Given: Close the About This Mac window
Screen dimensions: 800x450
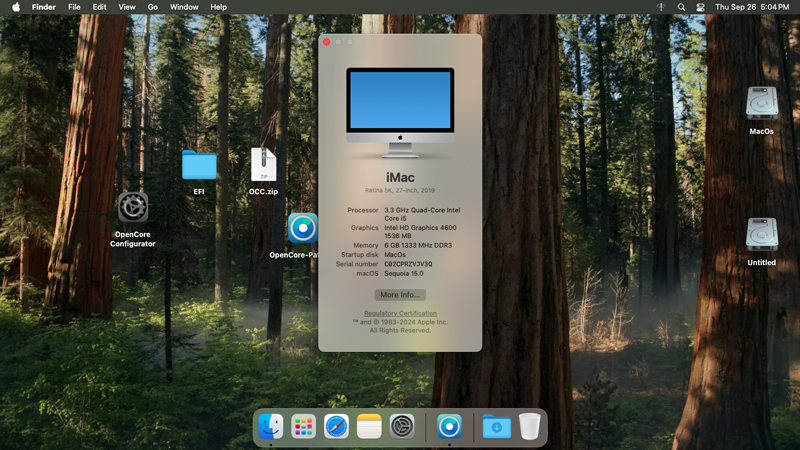Looking at the screenshot, I should [x=327, y=42].
